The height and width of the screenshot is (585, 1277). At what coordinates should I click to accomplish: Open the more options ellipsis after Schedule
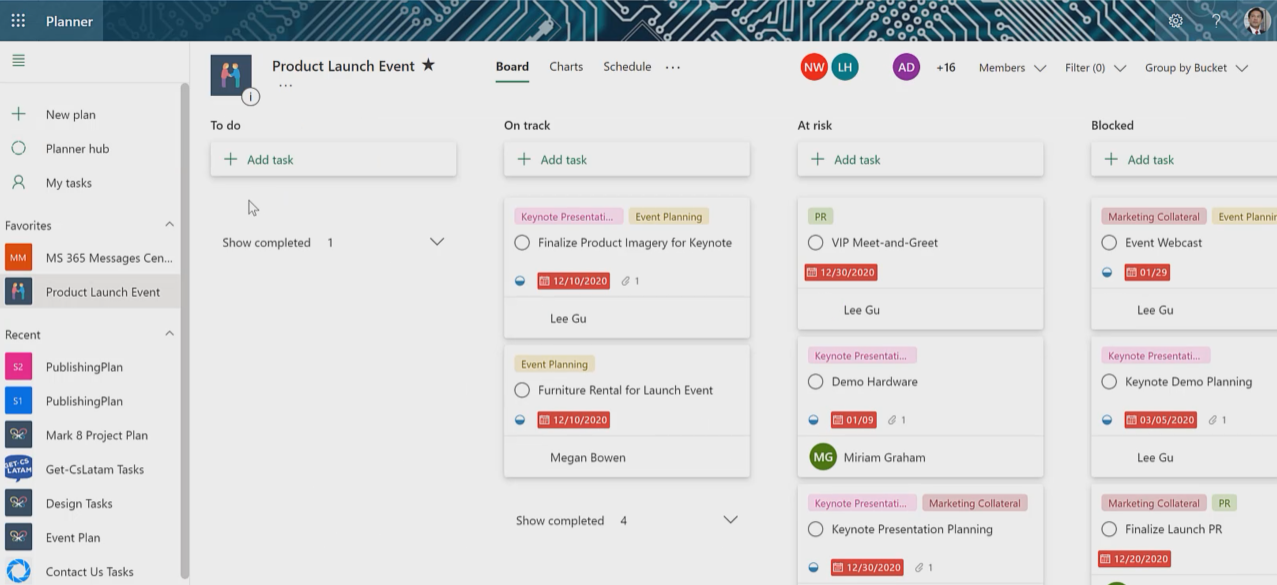pos(673,67)
